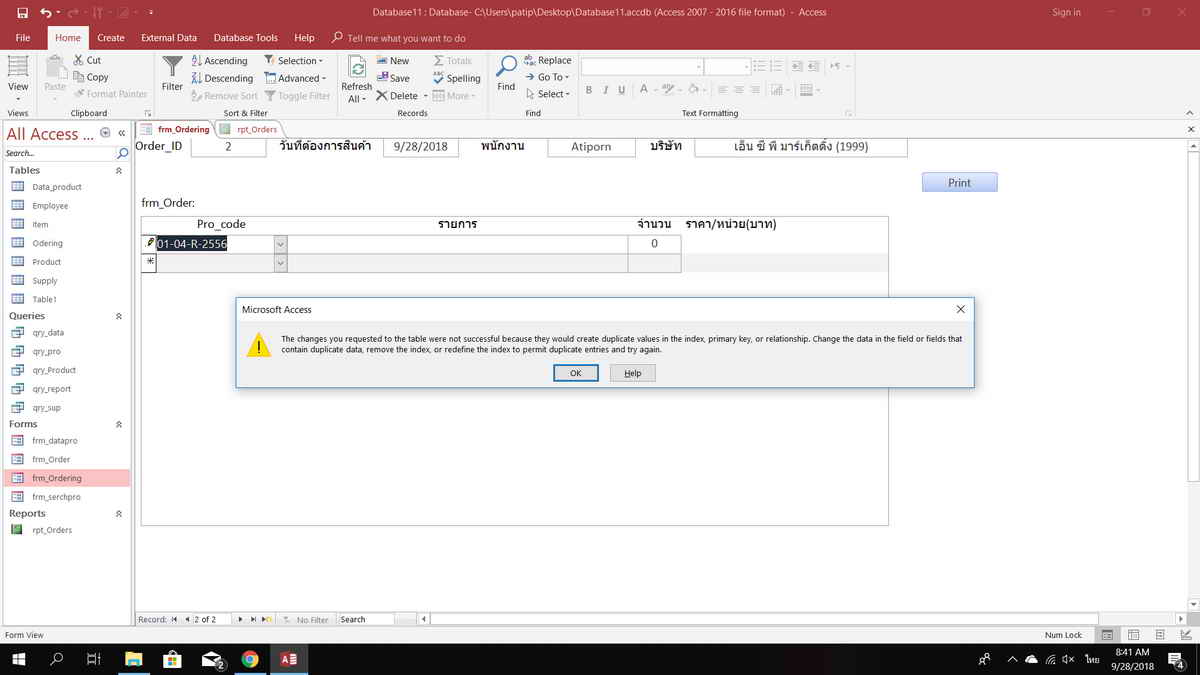Open Windows Start menu
The width and height of the screenshot is (1200, 675).
tap(18, 659)
